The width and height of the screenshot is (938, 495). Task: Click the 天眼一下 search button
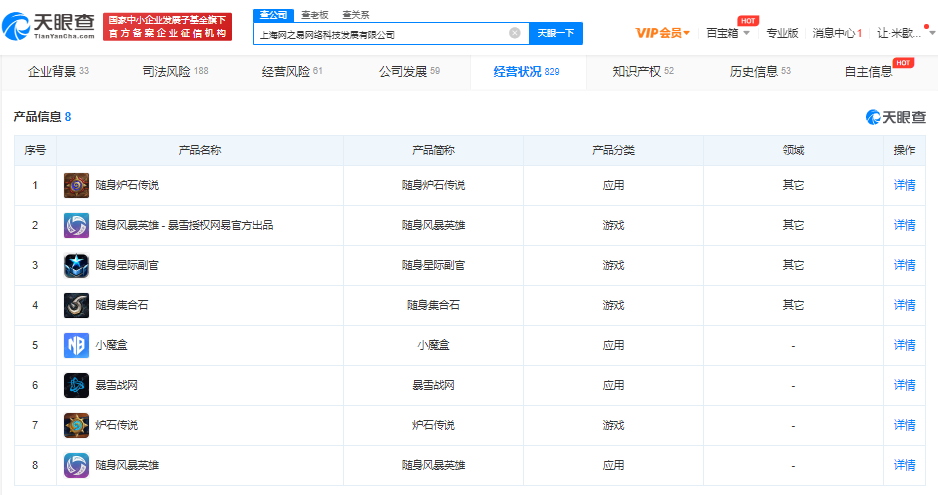(555, 33)
